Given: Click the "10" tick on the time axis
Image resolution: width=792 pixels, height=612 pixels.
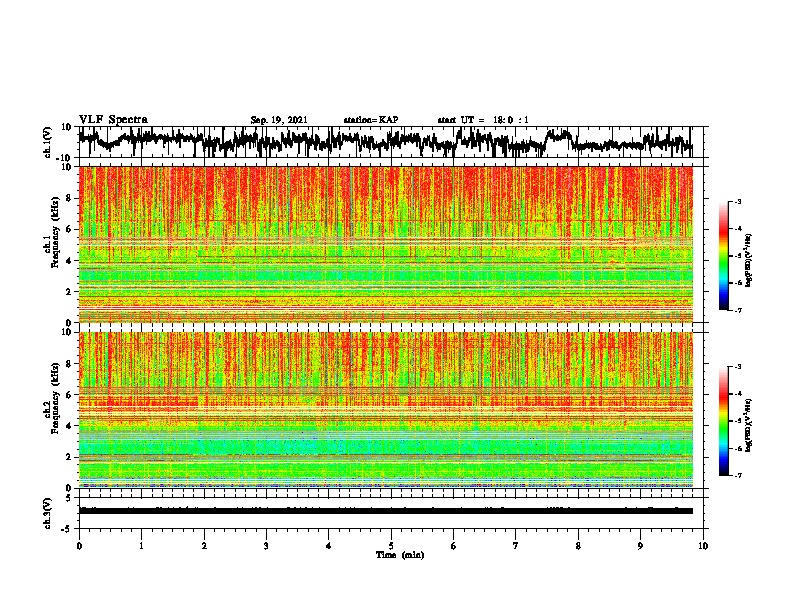Looking at the screenshot, I should tap(703, 546).
